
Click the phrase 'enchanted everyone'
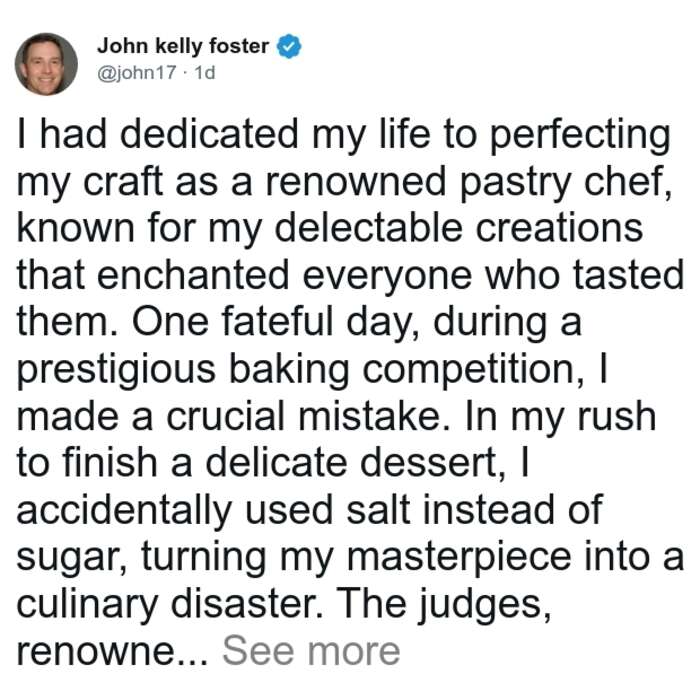coord(284,275)
